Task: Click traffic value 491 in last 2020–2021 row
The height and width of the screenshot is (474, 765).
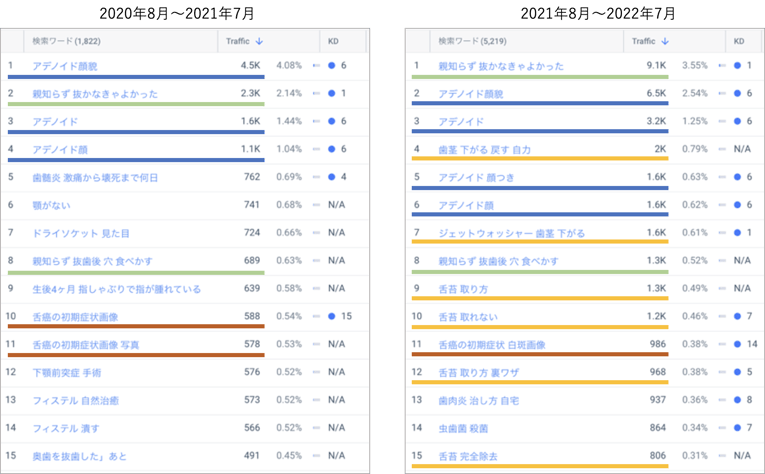Action: [252, 455]
